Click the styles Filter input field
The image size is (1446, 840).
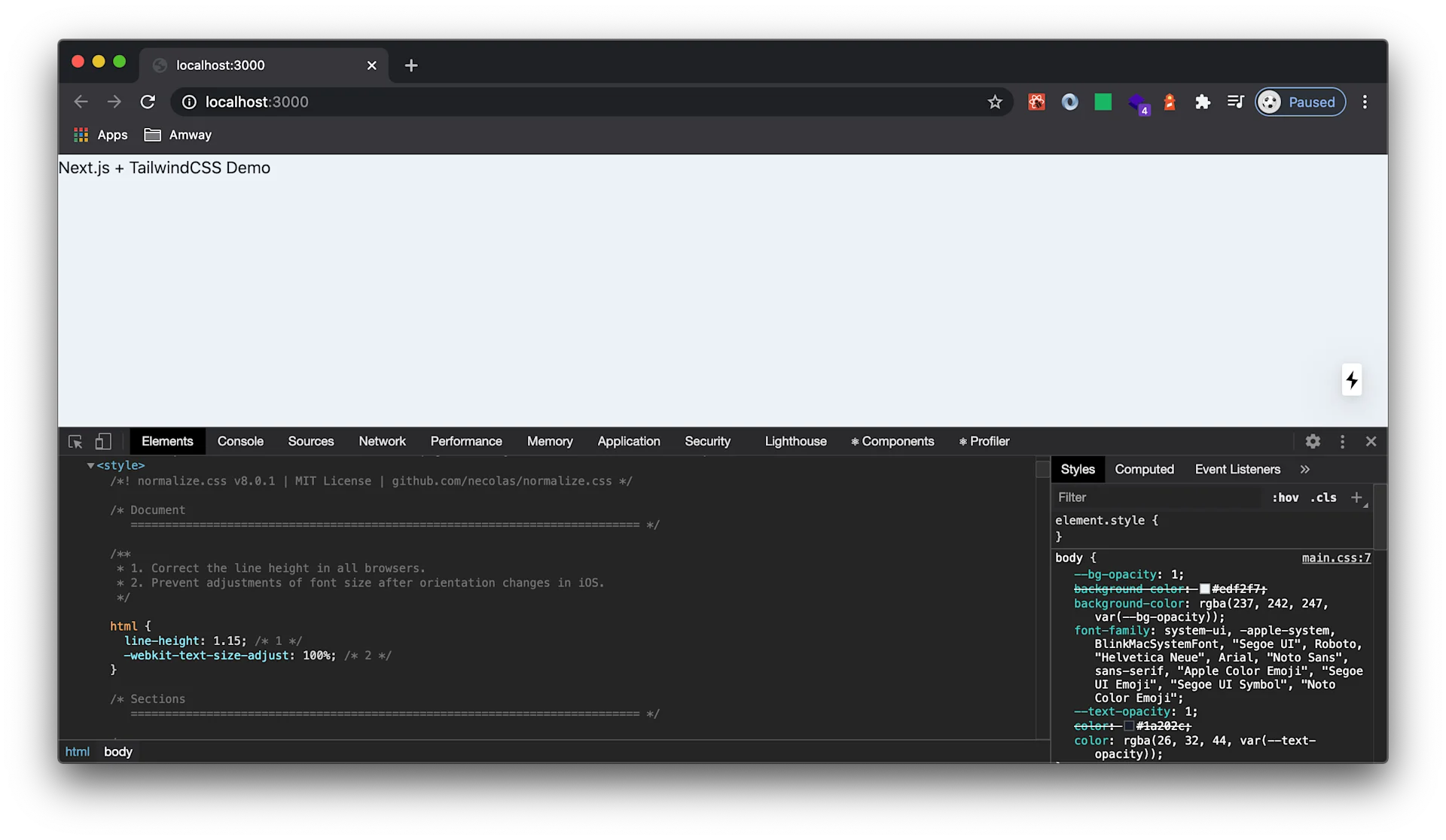(x=1130, y=498)
